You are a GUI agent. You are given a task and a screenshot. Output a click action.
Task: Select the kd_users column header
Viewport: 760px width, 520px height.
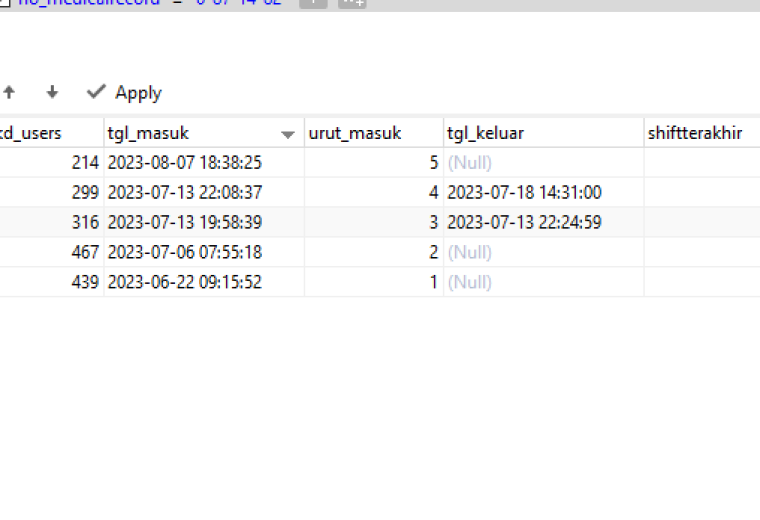pyautogui.click(x=51, y=133)
